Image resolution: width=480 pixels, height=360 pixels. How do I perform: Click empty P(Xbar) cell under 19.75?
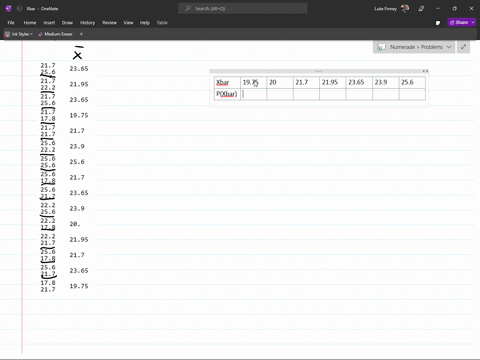(x=253, y=94)
